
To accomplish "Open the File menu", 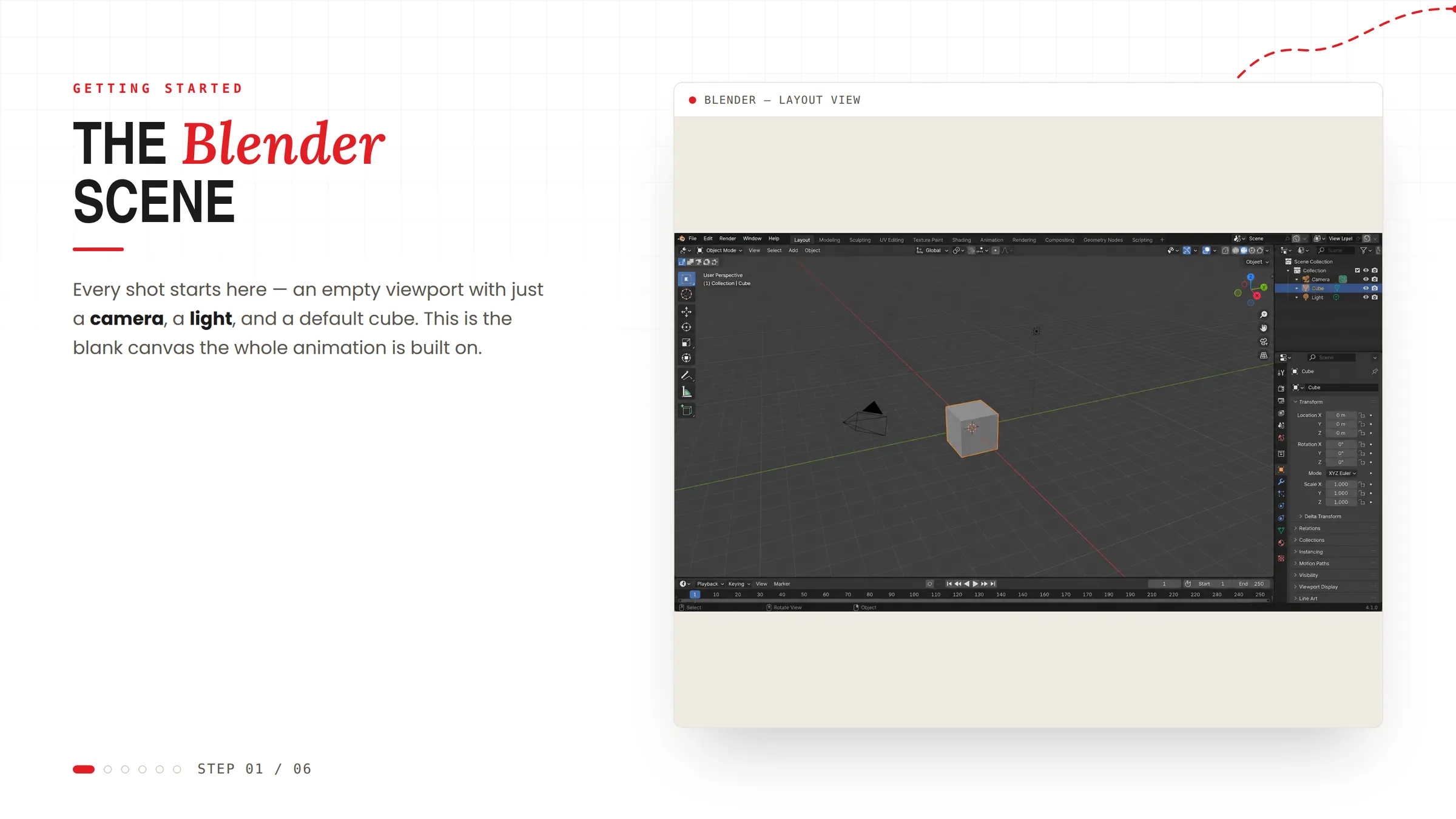I will [692, 238].
